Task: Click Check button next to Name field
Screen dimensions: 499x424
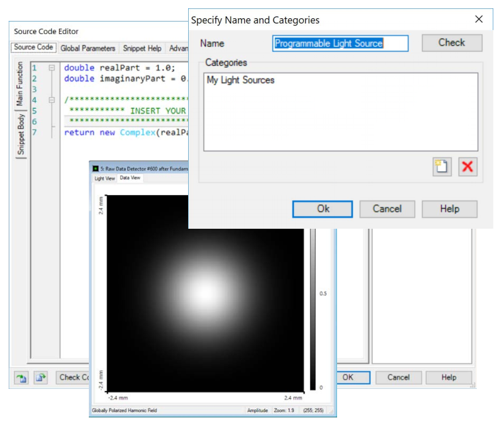Action: pyautogui.click(x=452, y=43)
